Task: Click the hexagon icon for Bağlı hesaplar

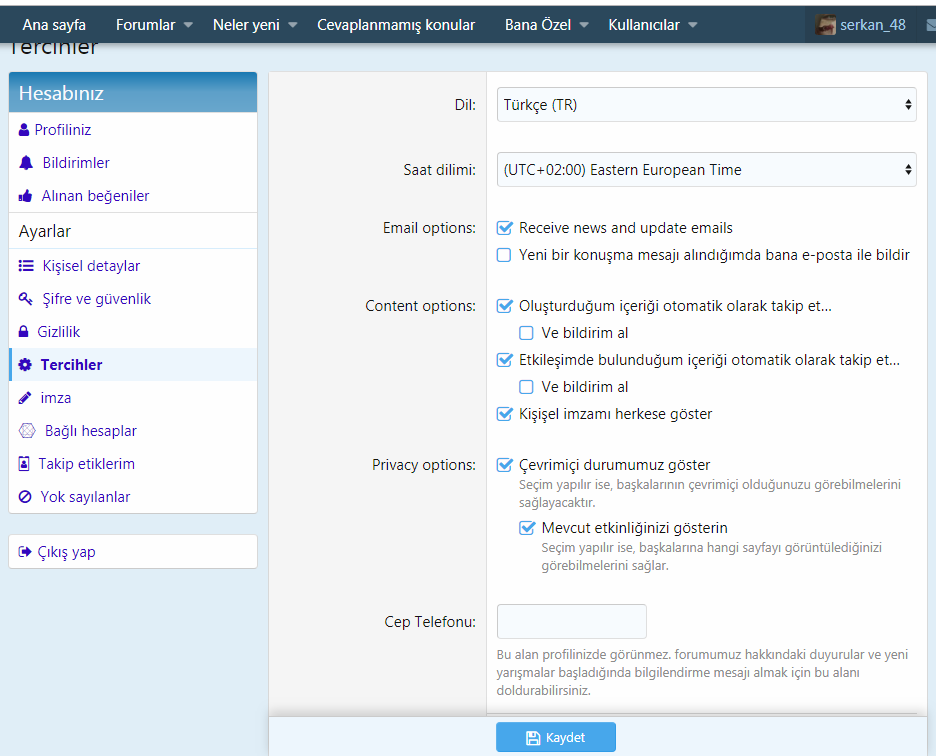Action: 27,431
